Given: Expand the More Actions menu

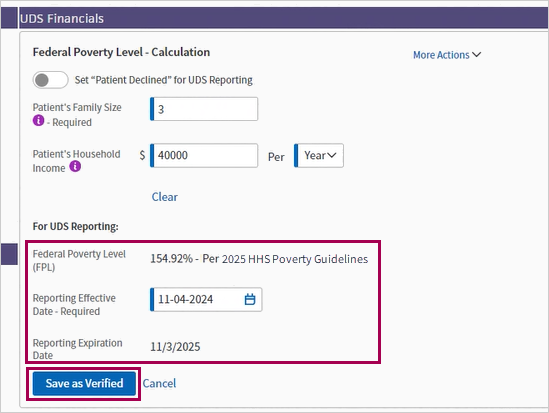Looking at the screenshot, I should tap(447, 55).
